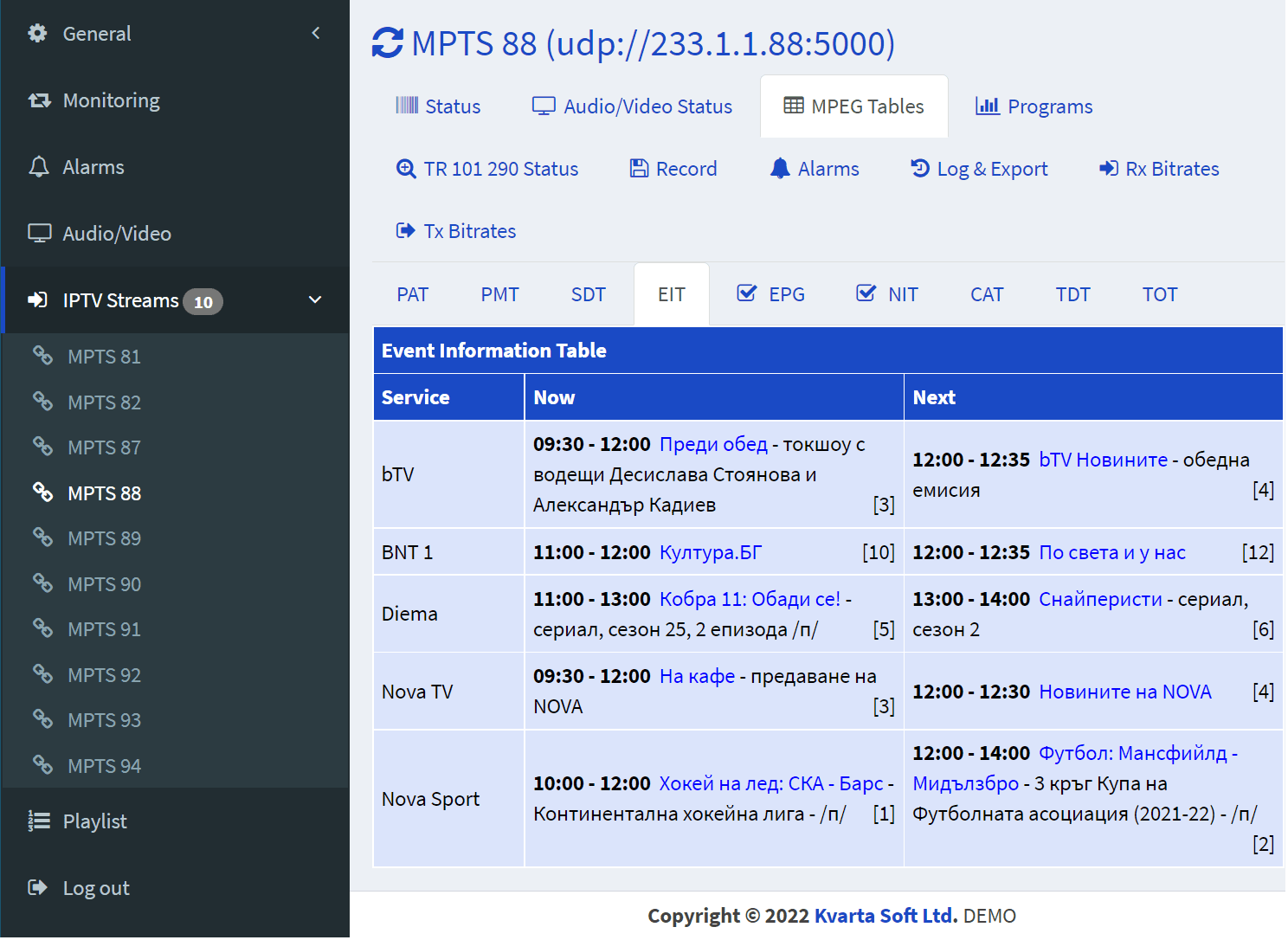Select MPTS 81 stream in sidebar
Screen dimensions: 1288x940
click(104, 357)
